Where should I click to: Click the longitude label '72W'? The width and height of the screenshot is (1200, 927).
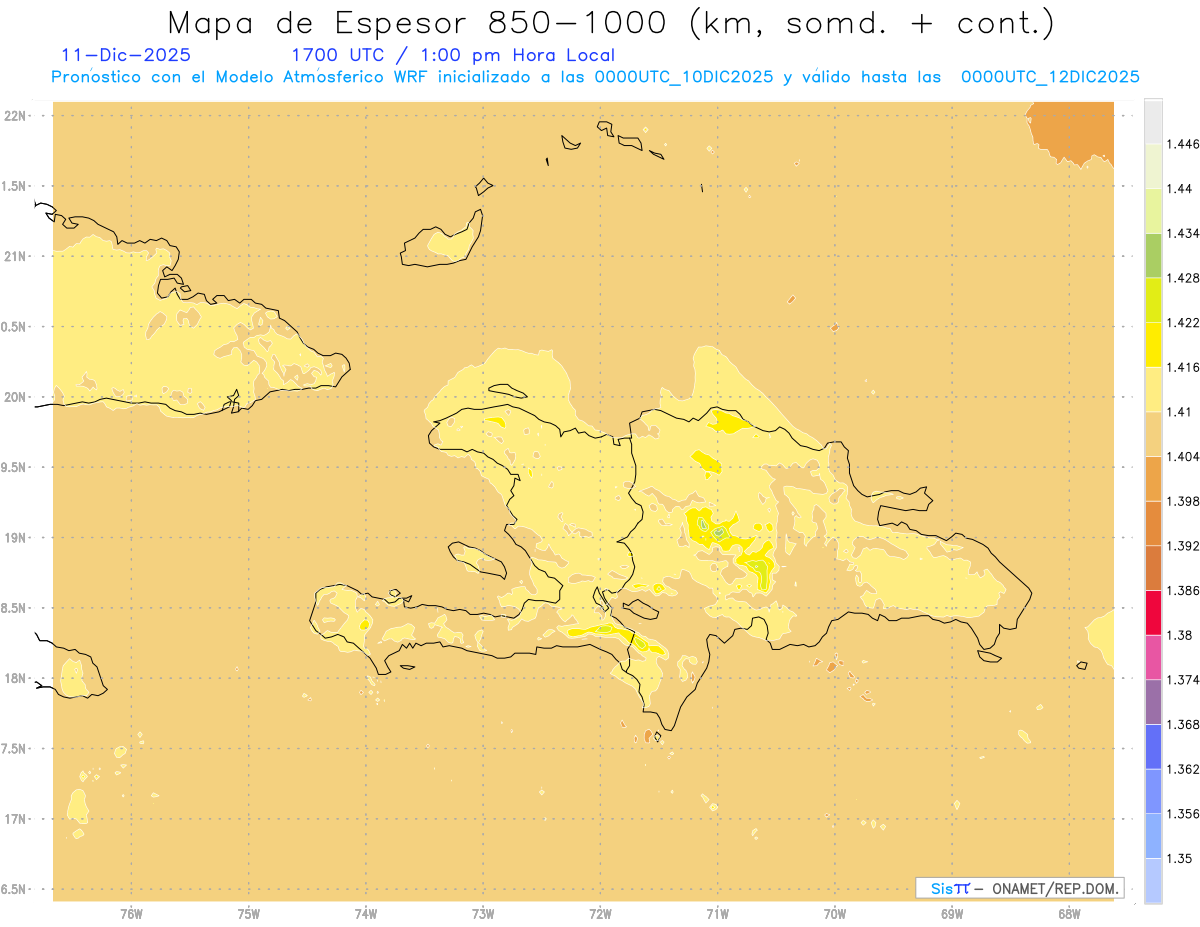[601, 913]
